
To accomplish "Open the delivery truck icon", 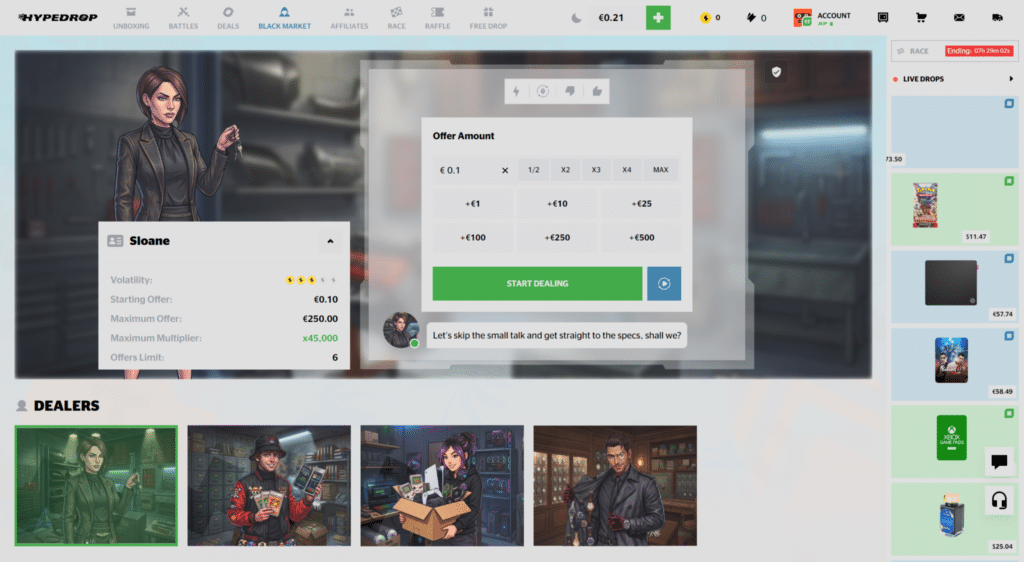I will (997, 18).
